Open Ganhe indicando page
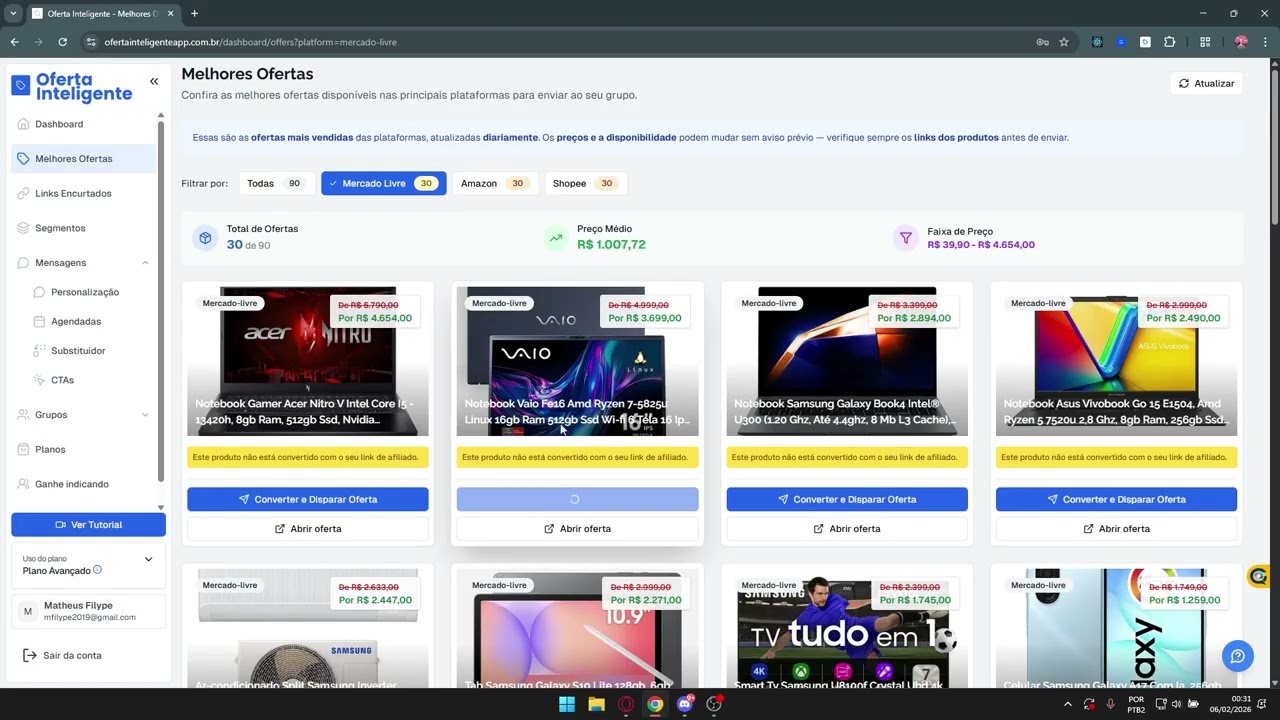1280x720 pixels. pos(84,484)
